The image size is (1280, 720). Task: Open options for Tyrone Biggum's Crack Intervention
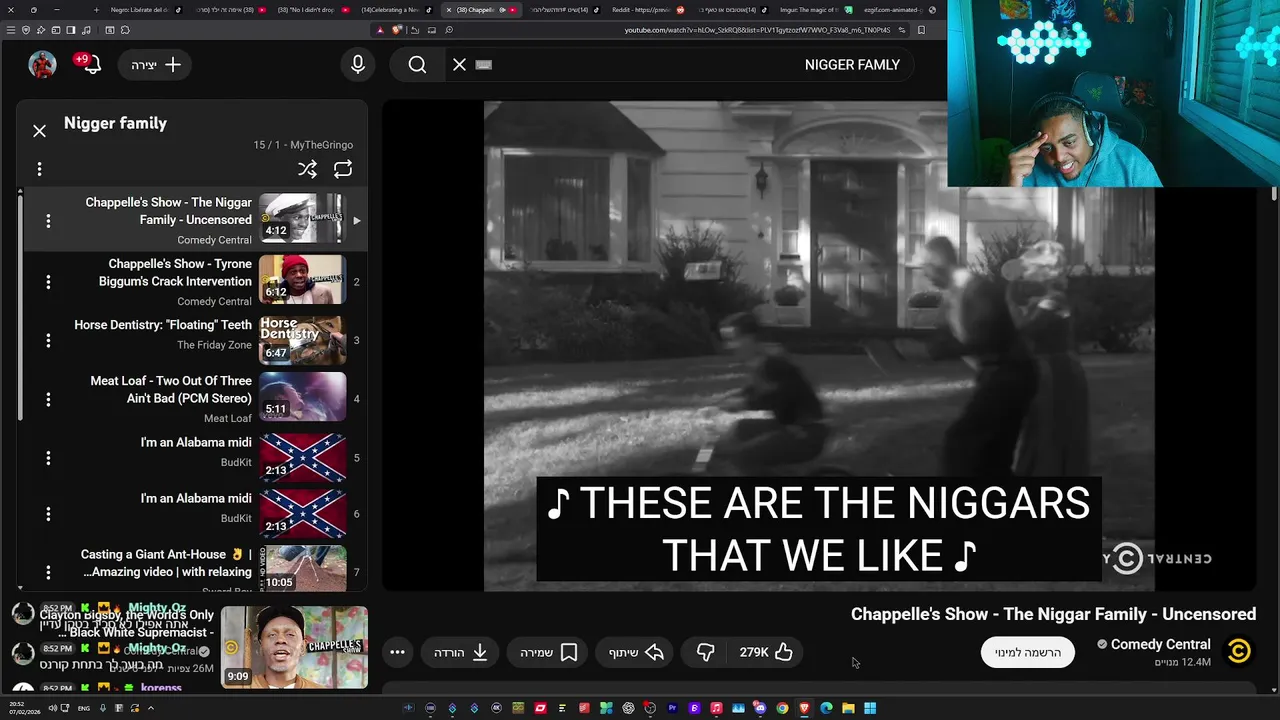point(48,282)
